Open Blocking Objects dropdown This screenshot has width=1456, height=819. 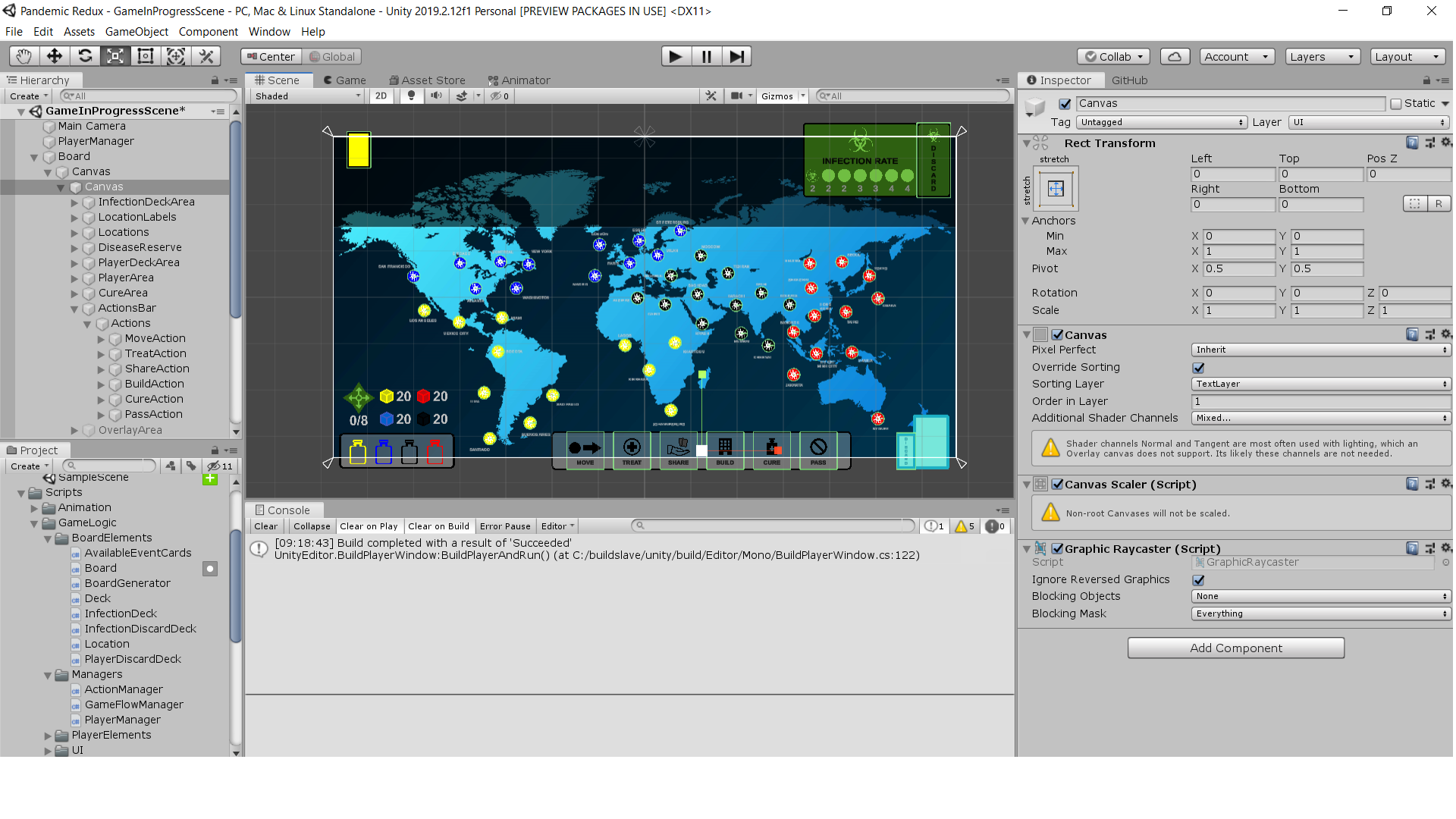pos(1321,596)
